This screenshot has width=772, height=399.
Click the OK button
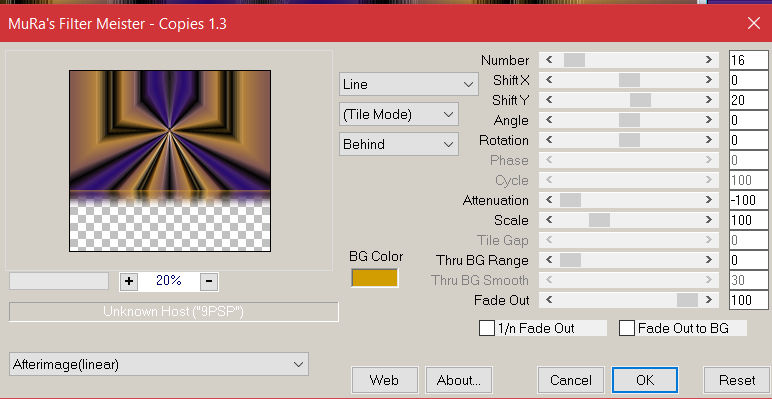[x=645, y=380]
